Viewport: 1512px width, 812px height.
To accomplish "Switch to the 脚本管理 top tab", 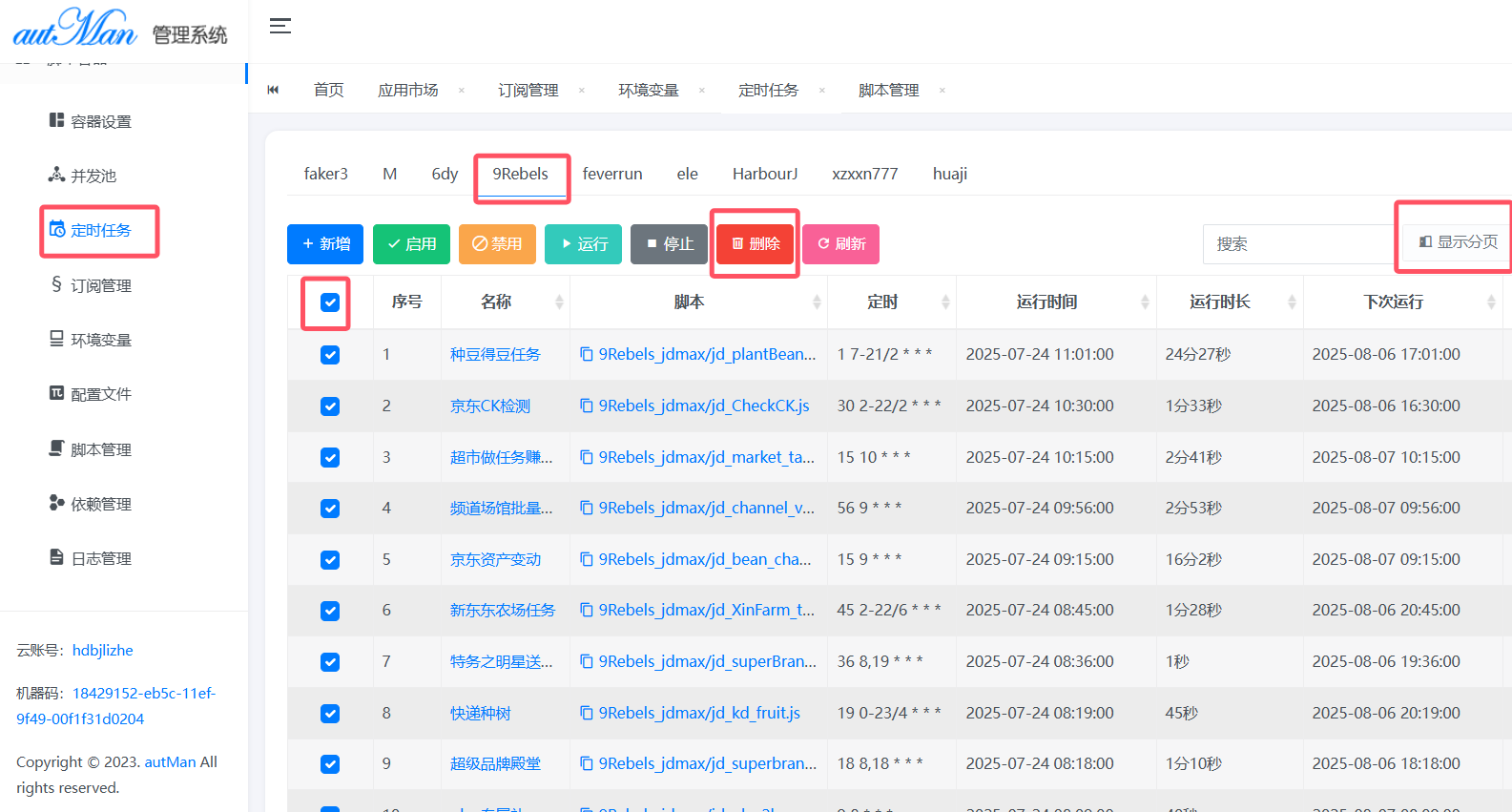I will pos(888,90).
